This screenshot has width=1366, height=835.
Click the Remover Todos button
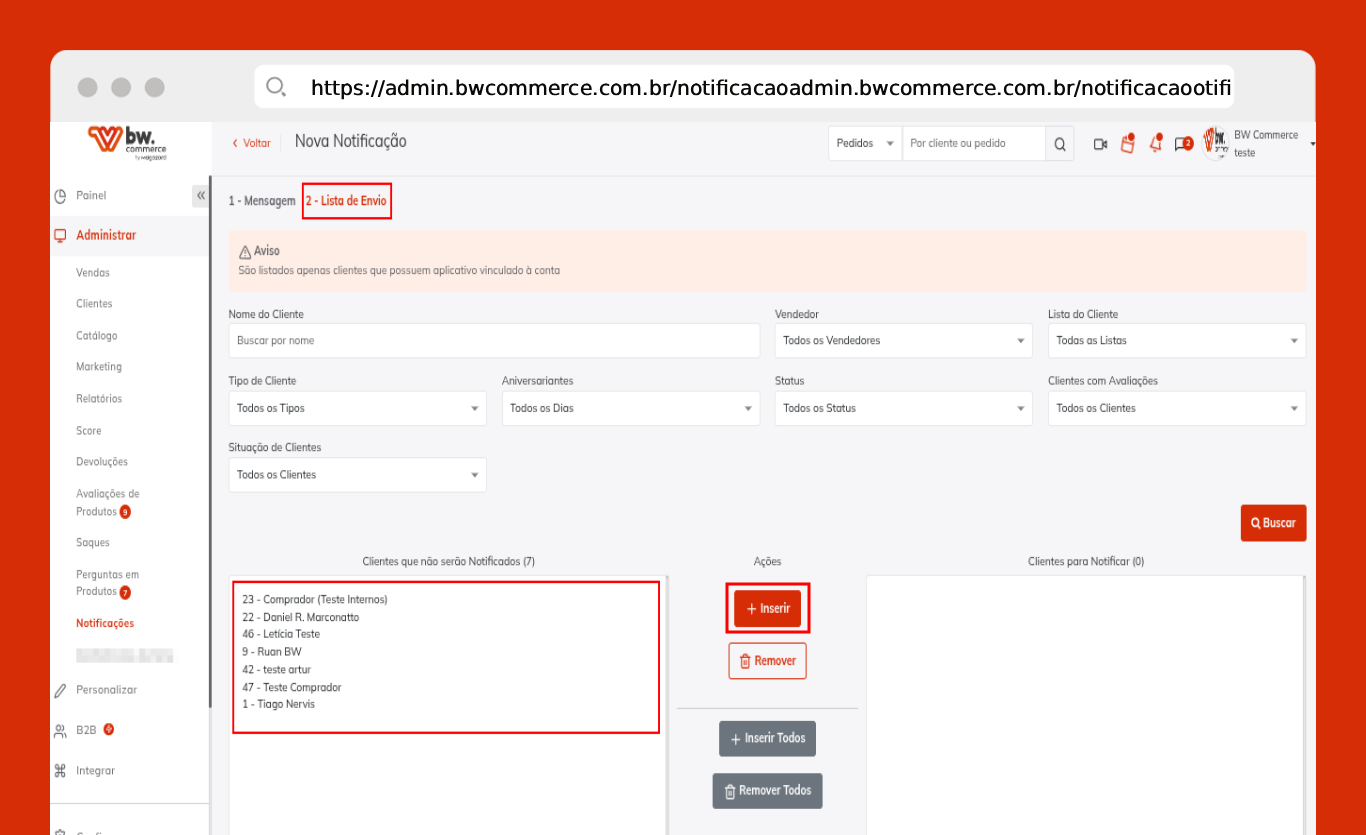click(x=768, y=791)
